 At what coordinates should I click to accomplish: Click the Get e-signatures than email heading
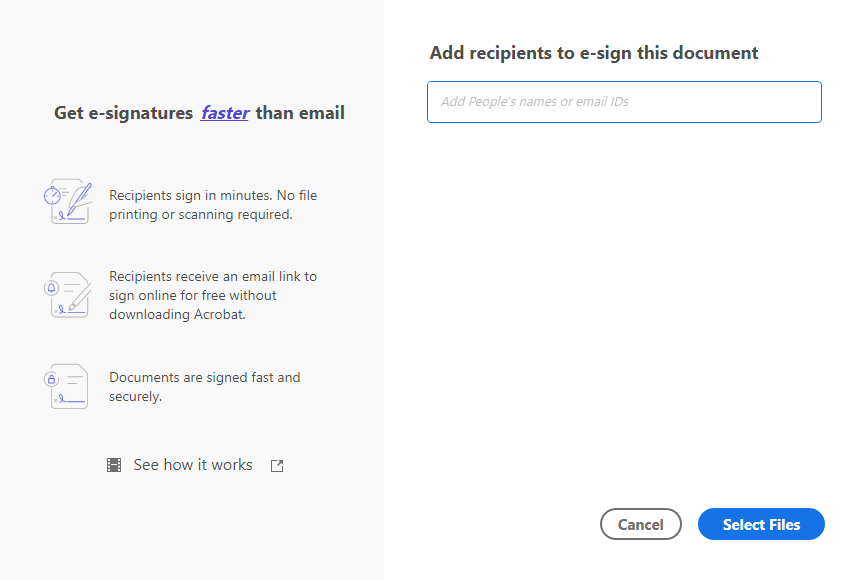[x=199, y=113]
